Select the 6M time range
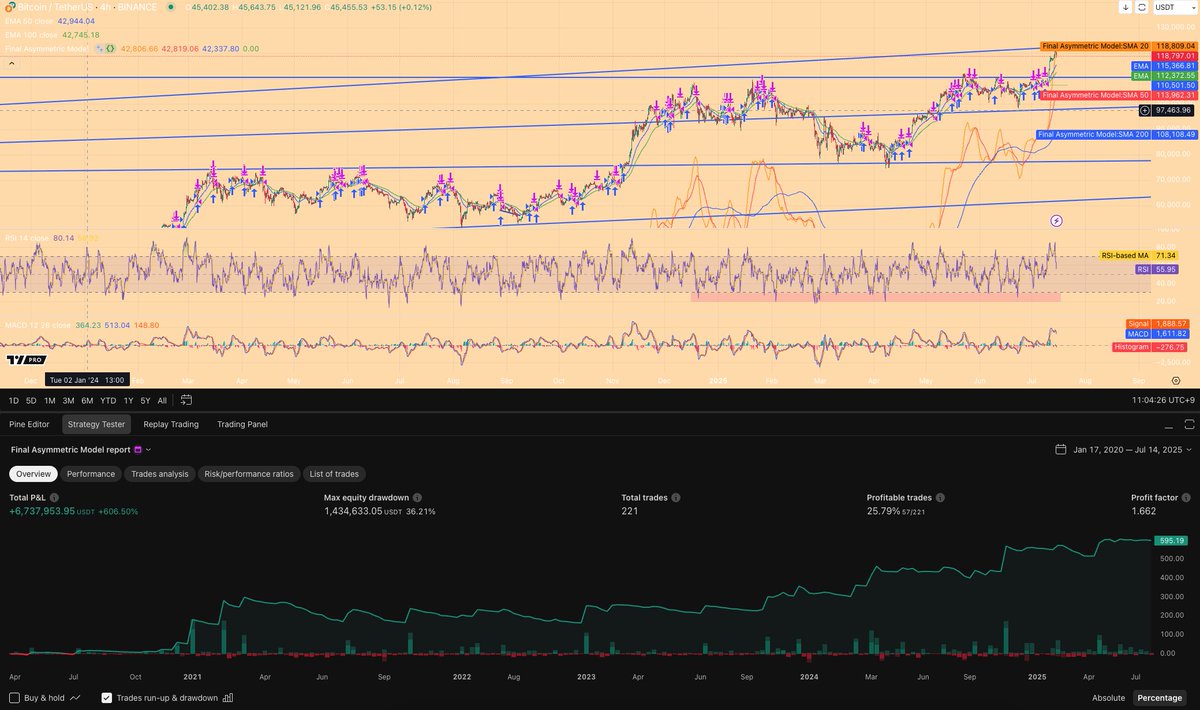The image size is (1200, 710). (87, 400)
